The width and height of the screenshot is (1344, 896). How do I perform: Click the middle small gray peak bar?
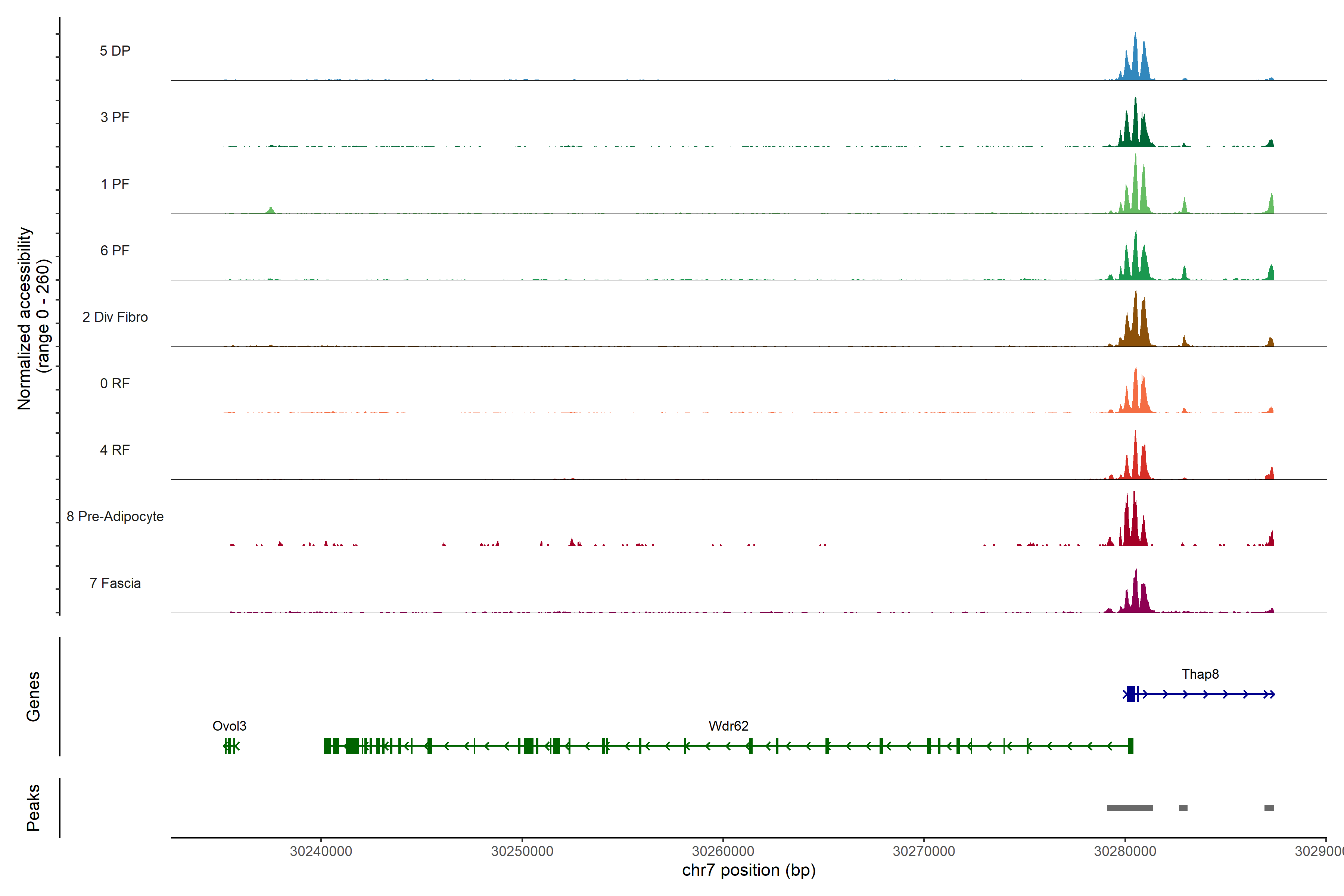point(1183,808)
